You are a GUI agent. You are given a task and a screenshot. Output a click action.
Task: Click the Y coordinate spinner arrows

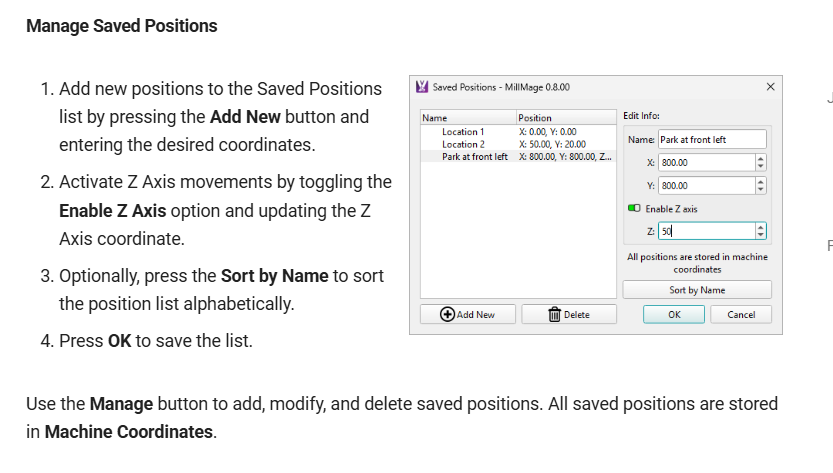pyautogui.click(x=761, y=185)
